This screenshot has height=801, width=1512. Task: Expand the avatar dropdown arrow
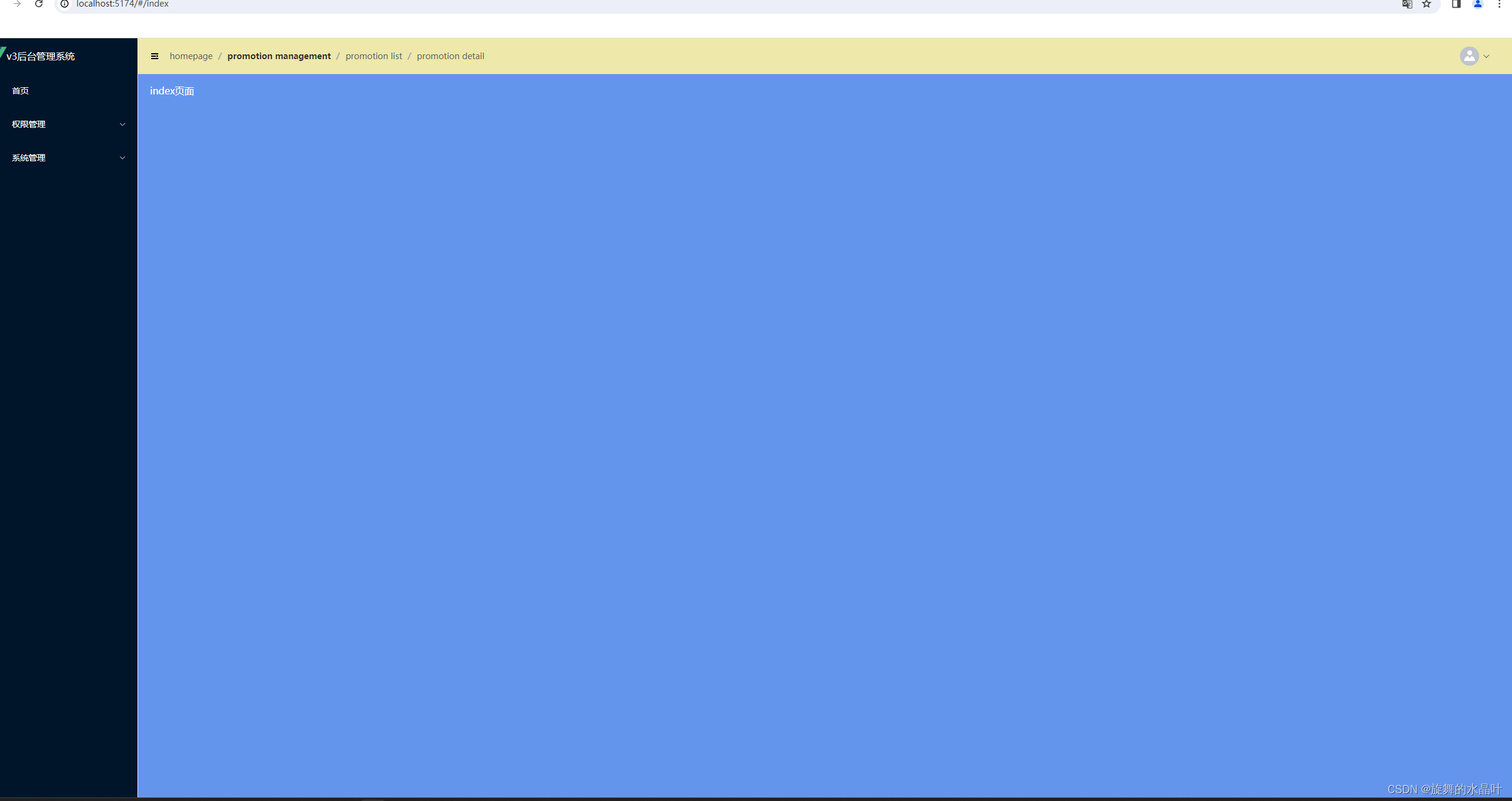(x=1486, y=56)
